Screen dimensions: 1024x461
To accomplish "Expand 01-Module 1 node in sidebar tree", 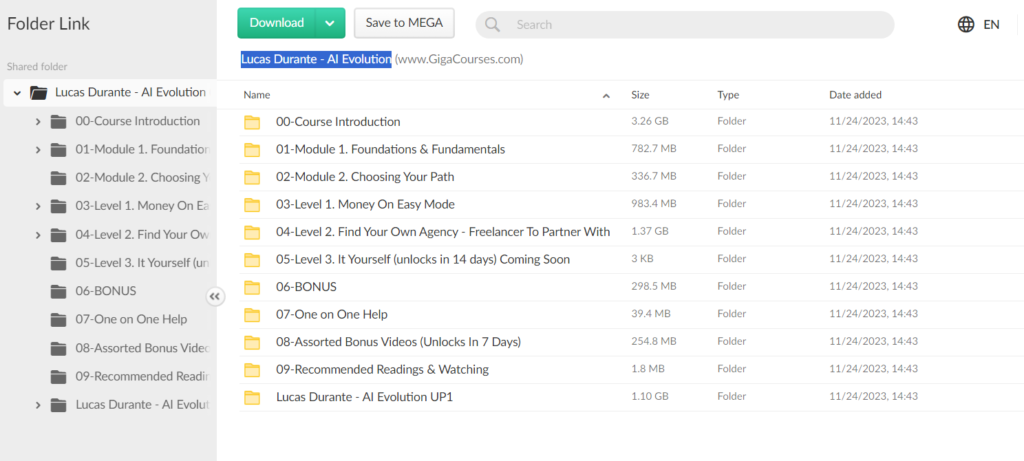I will point(38,150).
